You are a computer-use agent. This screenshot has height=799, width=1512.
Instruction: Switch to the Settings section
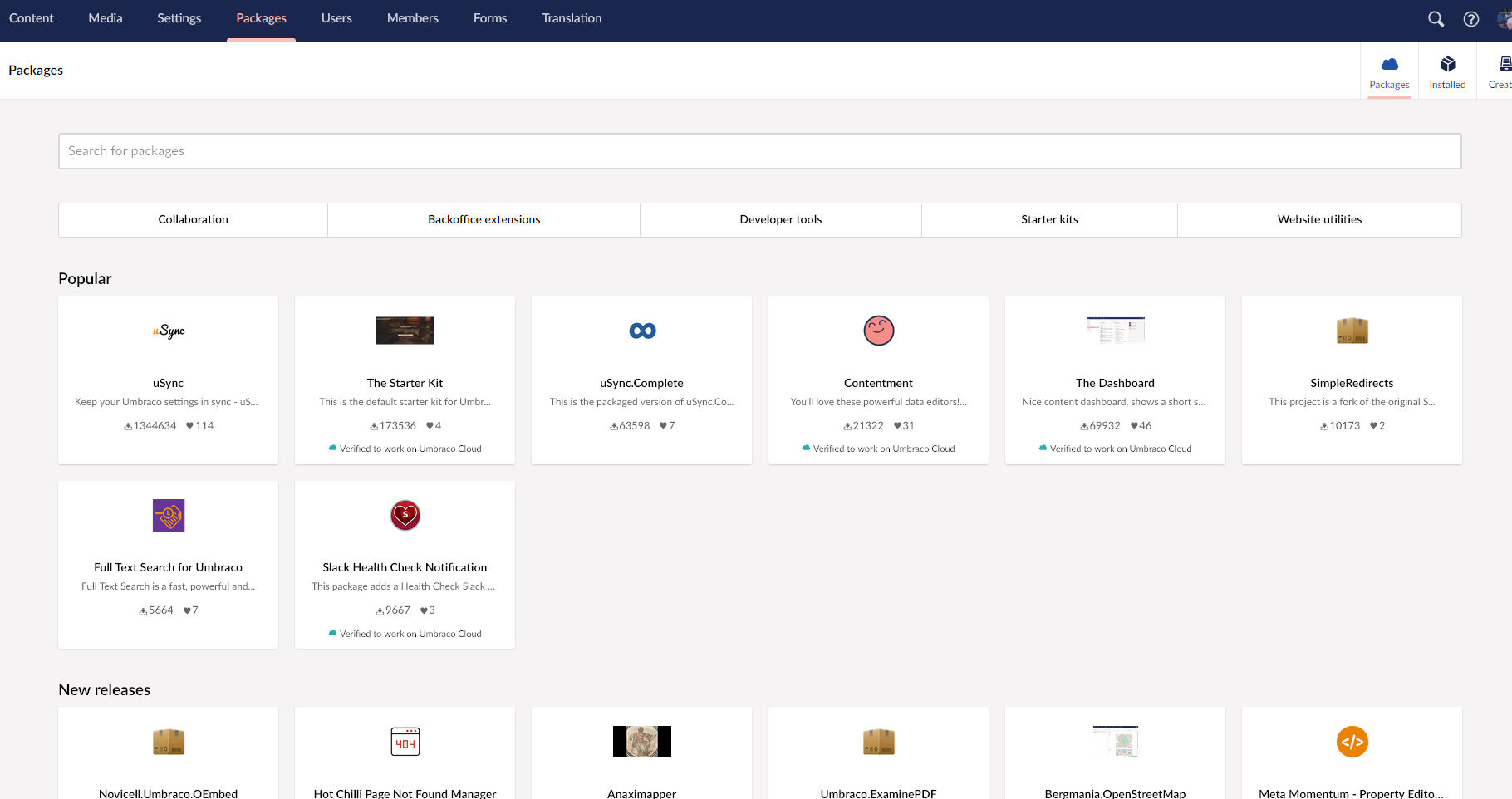pos(179,18)
